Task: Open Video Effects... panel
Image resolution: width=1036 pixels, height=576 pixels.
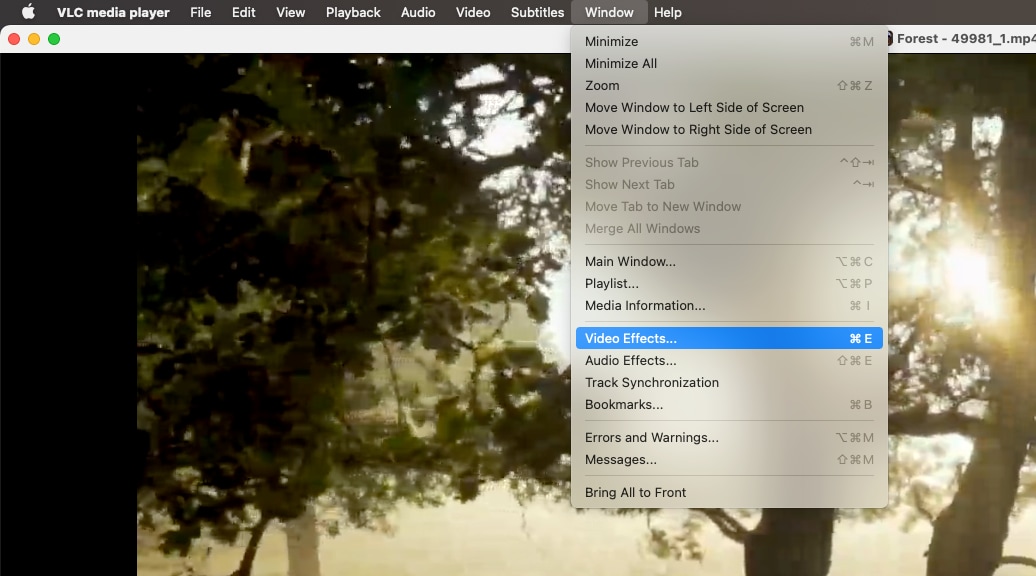Action: point(729,338)
